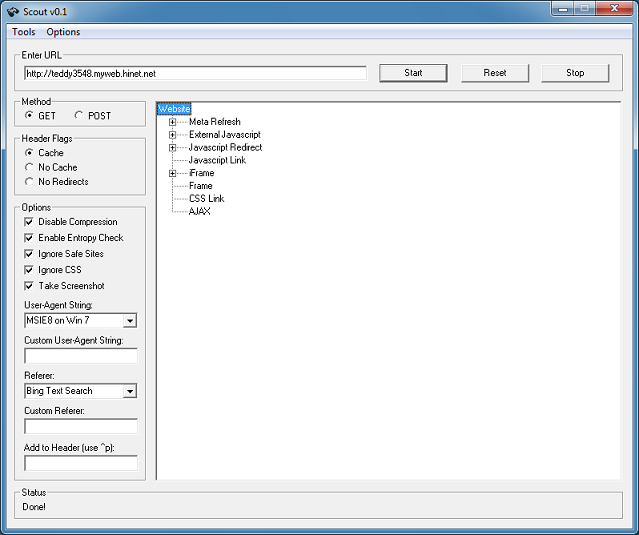Viewport: 639px width, 535px height.
Task: Choose the No Redirects option
Action: pos(29,182)
